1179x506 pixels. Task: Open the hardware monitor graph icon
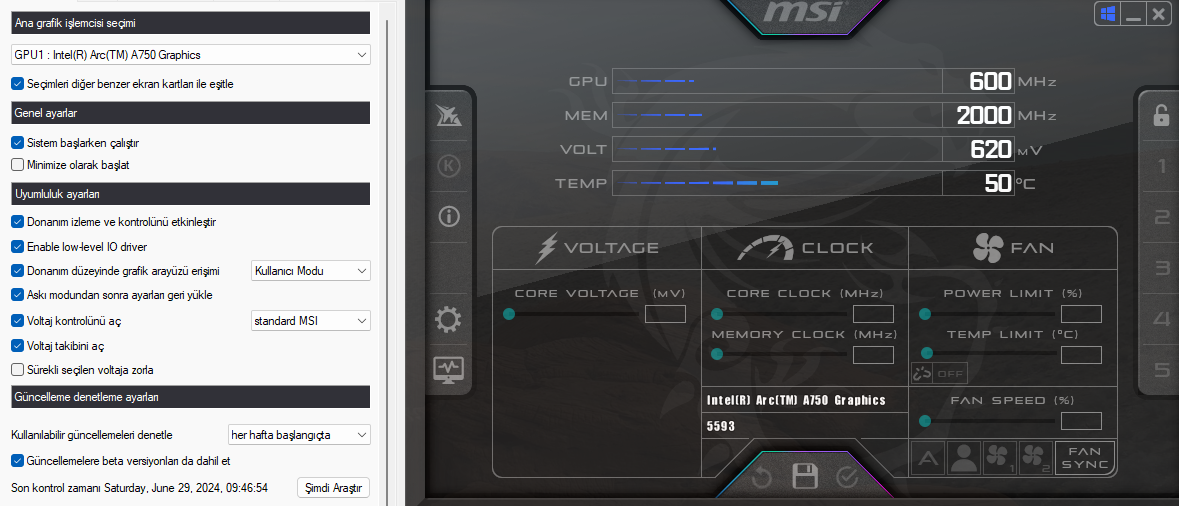[x=449, y=370]
